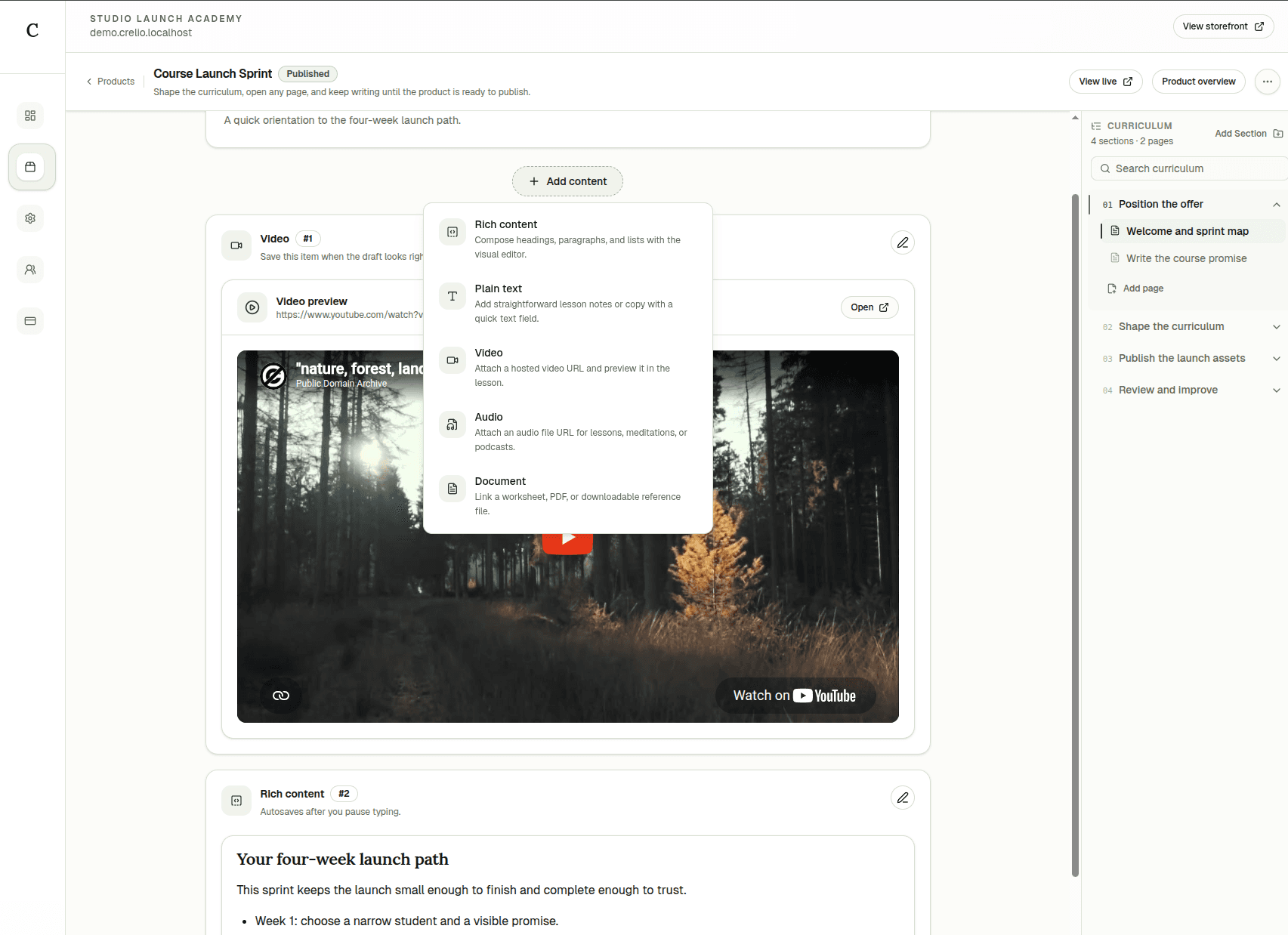Expand the Review and improve section
Screen dimensions: 1288x935
pos(1276,390)
